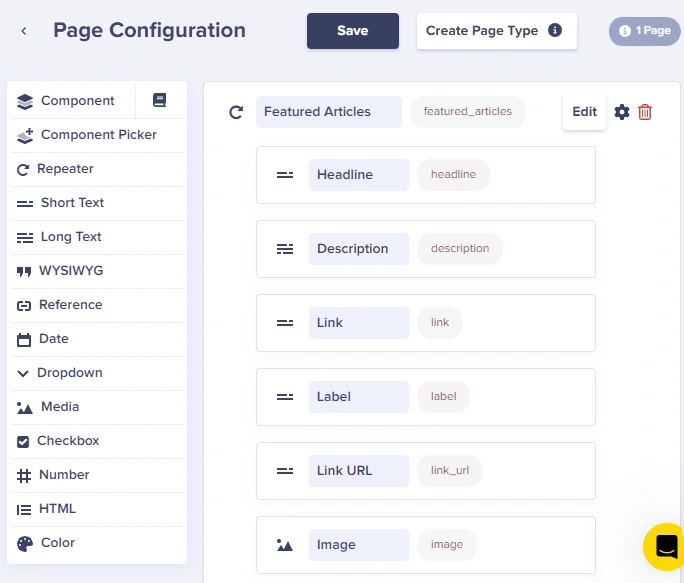
Task: Open the component library book icon
Action: click(x=159, y=100)
